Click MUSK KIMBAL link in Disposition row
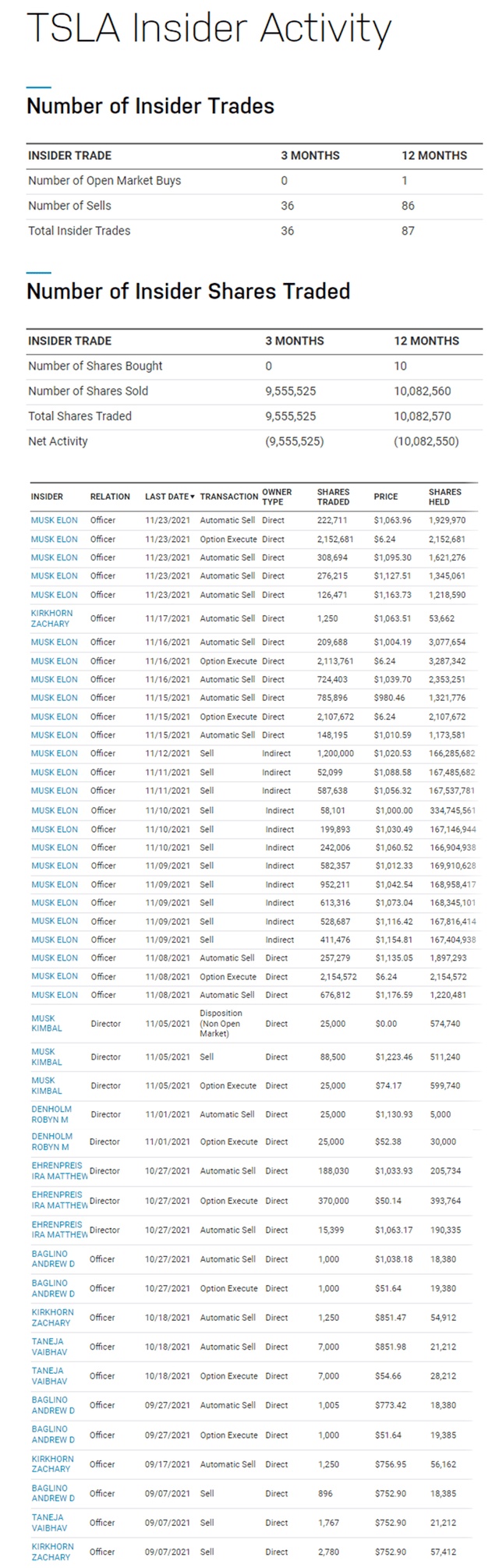Image resolution: width=499 pixels, height=1568 pixels. 46,1023
